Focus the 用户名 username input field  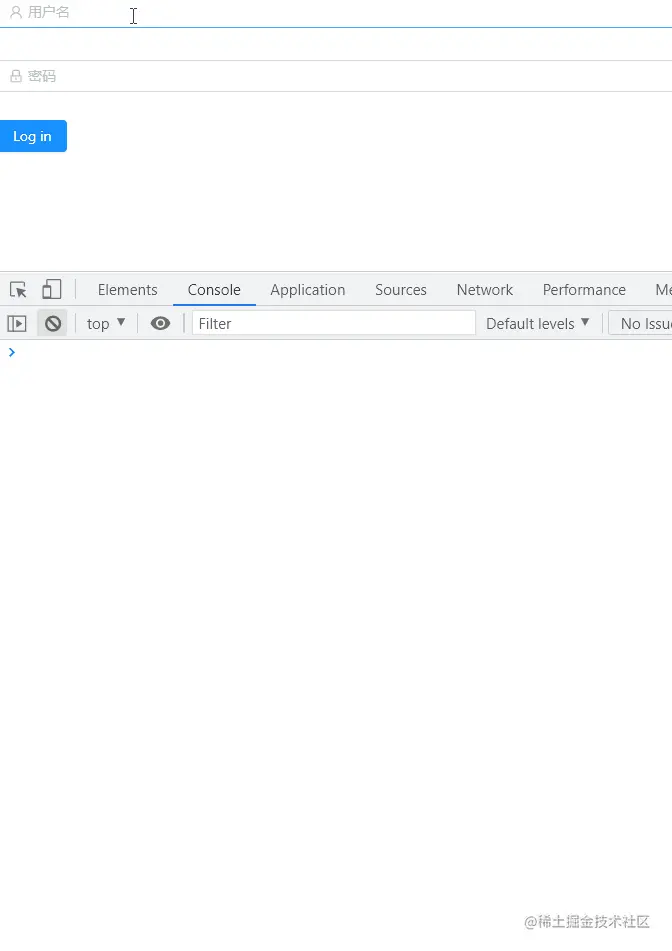(x=336, y=13)
